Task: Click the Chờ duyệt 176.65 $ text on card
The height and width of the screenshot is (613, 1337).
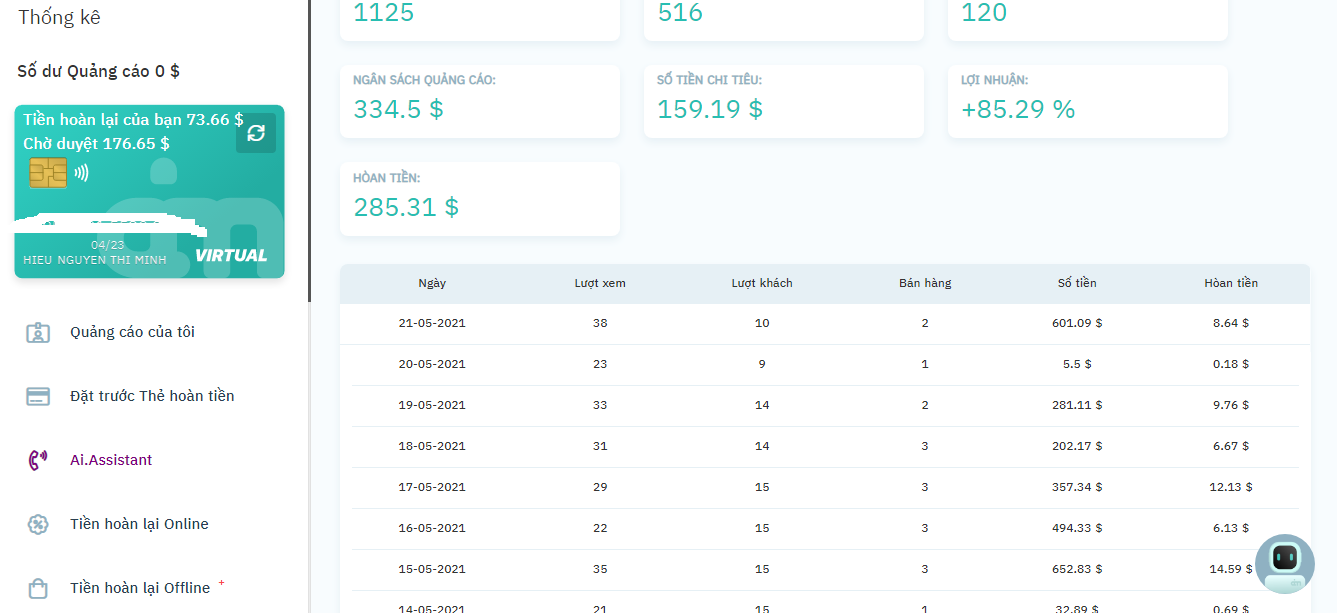Action: tap(96, 144)
